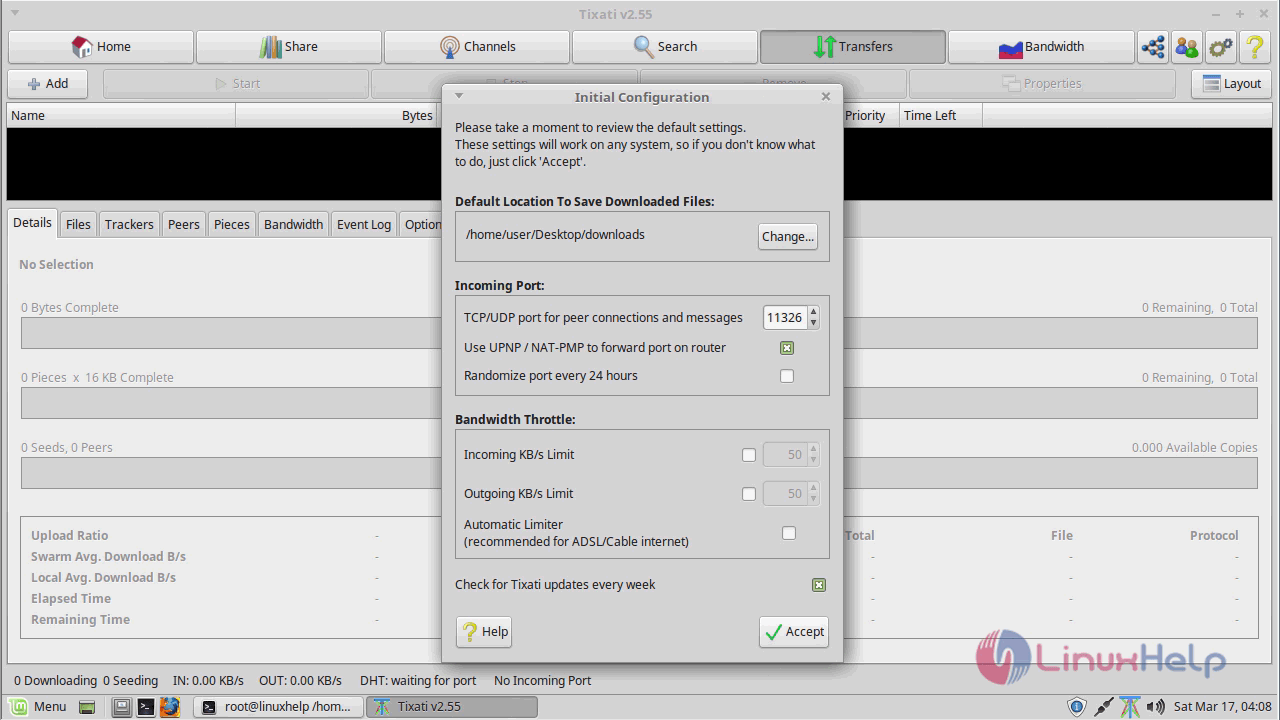Image resolution: width=1280 pixels, height=720 pixels.
Task: Click the gray file manager launcher in the panel
Action: (x=121, y=707)
